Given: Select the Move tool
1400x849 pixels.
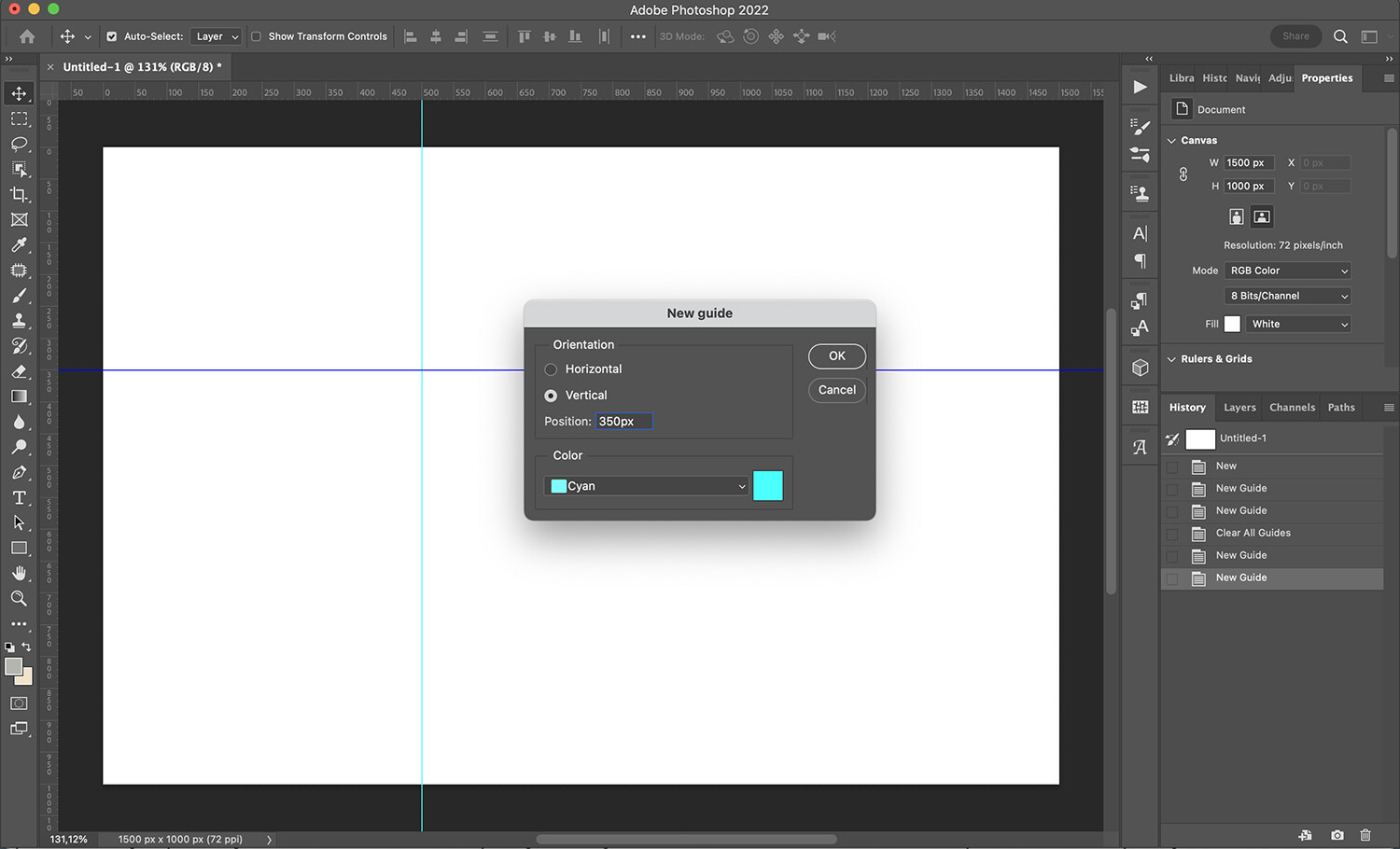Looking at the screenshot, I should point(19,92).
